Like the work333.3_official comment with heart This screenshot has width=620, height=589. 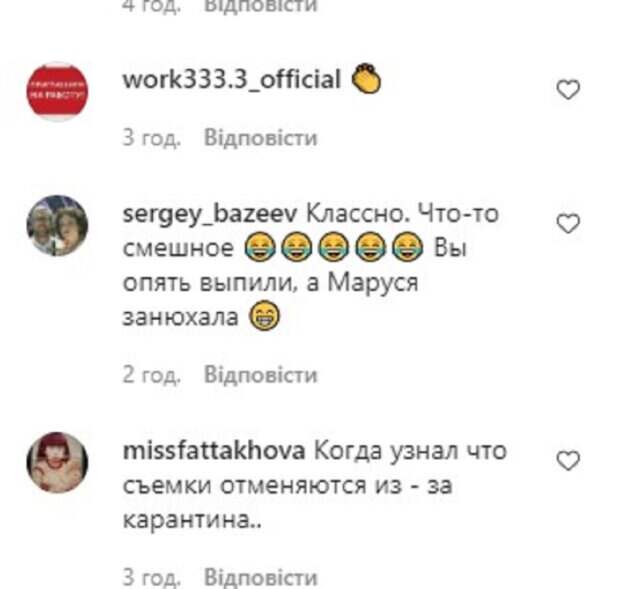point(568,90)
